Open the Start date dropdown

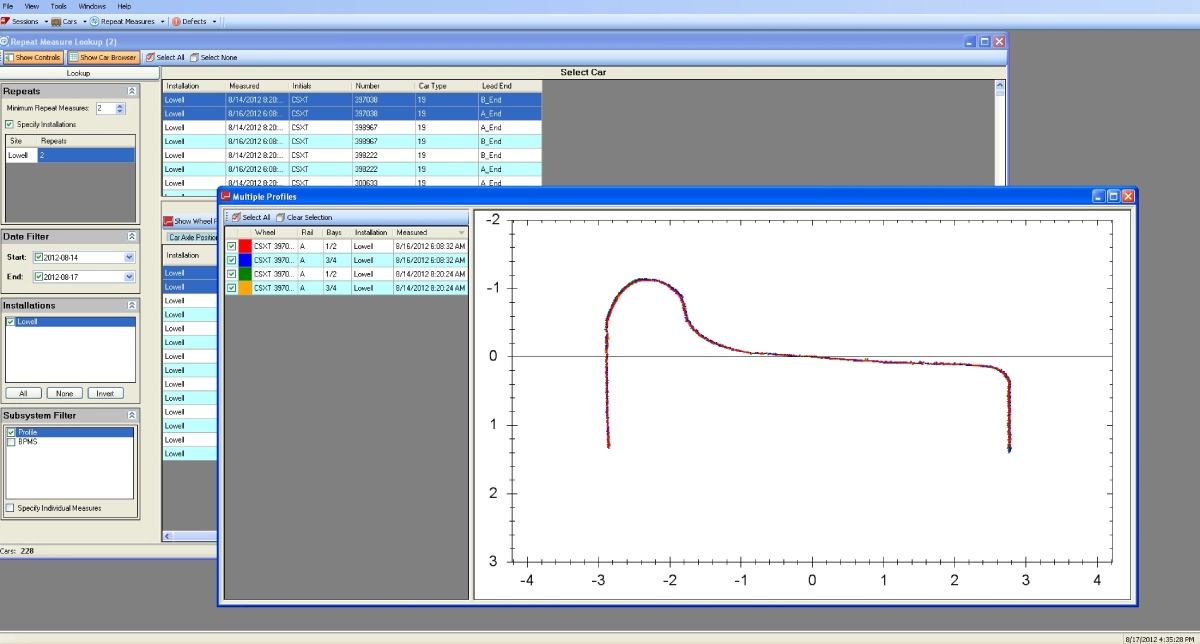point(129,257)
